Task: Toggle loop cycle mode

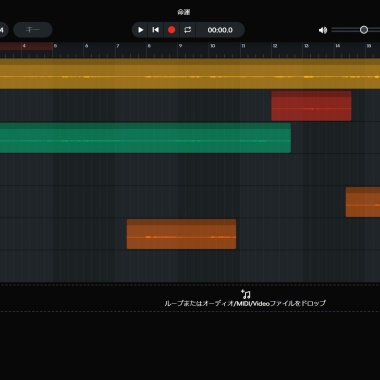Action: click(x=187, y=30)
